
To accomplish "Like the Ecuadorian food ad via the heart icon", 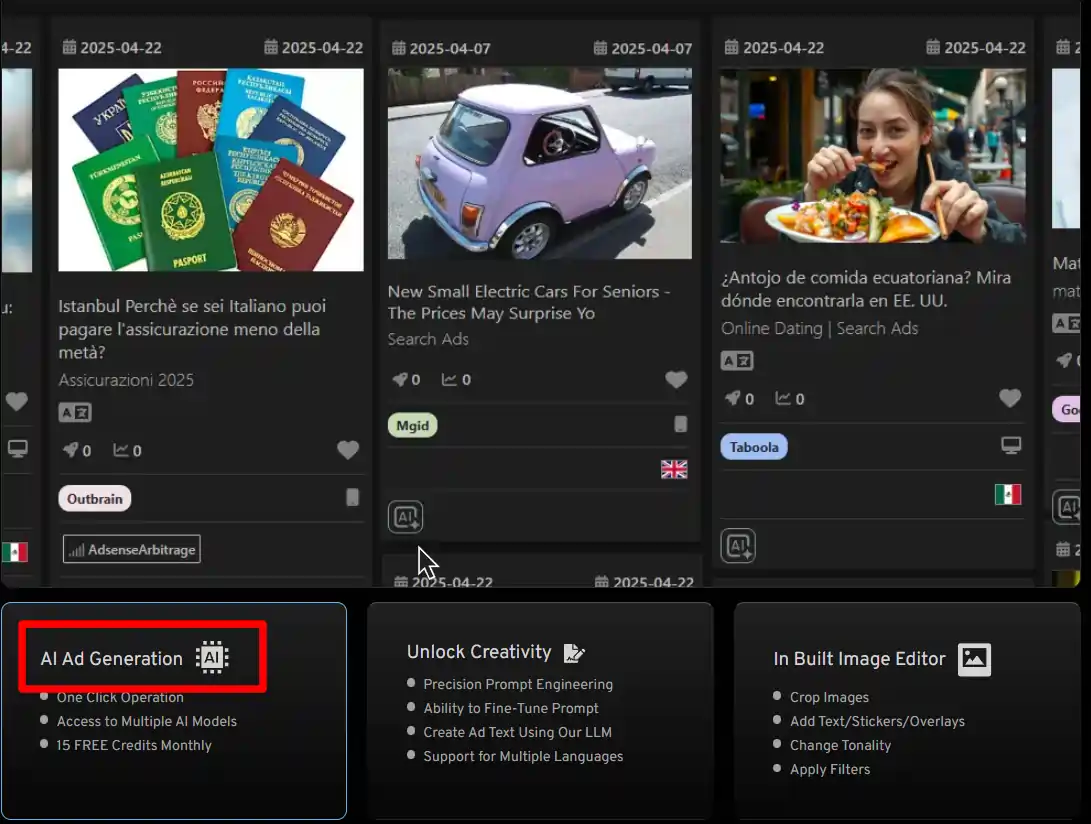I will pyautogui.click(x=1010, y=398).
